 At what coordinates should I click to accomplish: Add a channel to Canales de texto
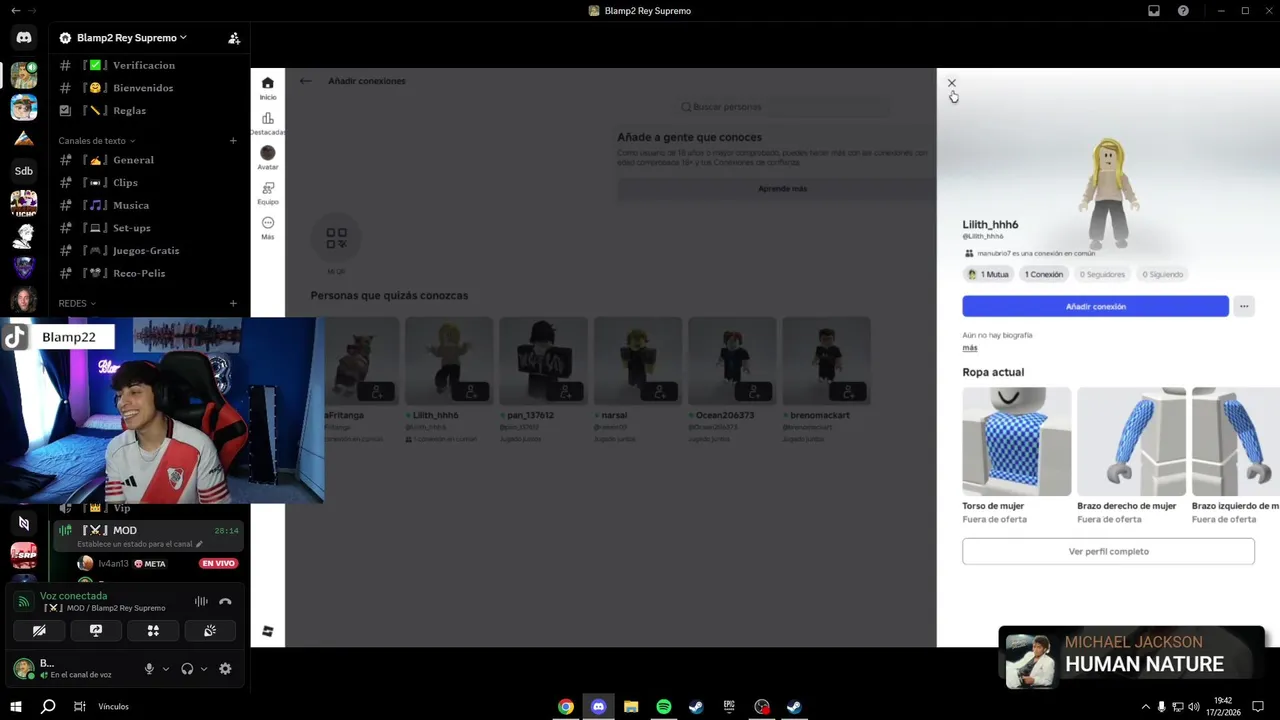(x=233, y=141)
